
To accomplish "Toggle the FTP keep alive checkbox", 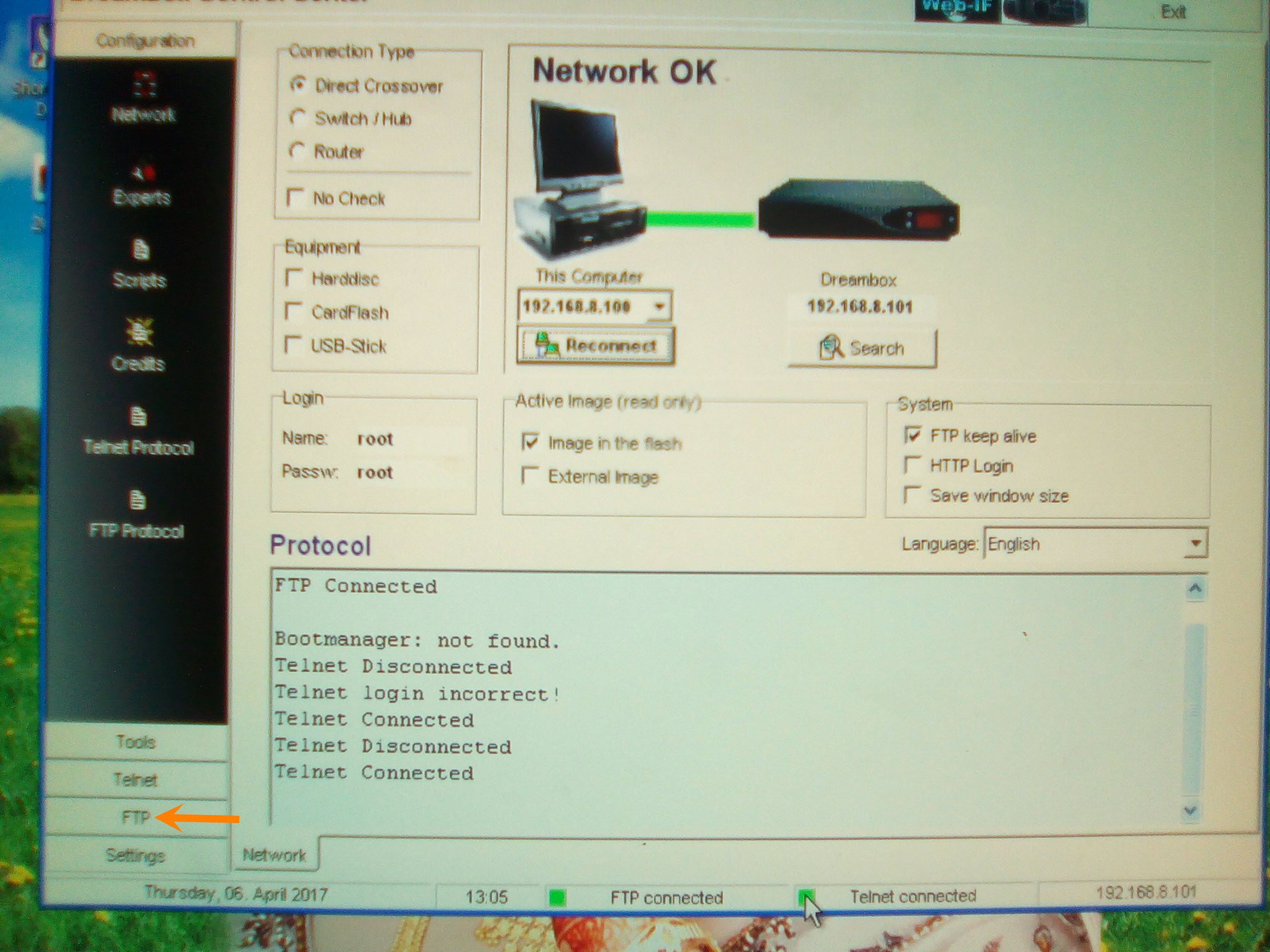I will click(912, 435).
